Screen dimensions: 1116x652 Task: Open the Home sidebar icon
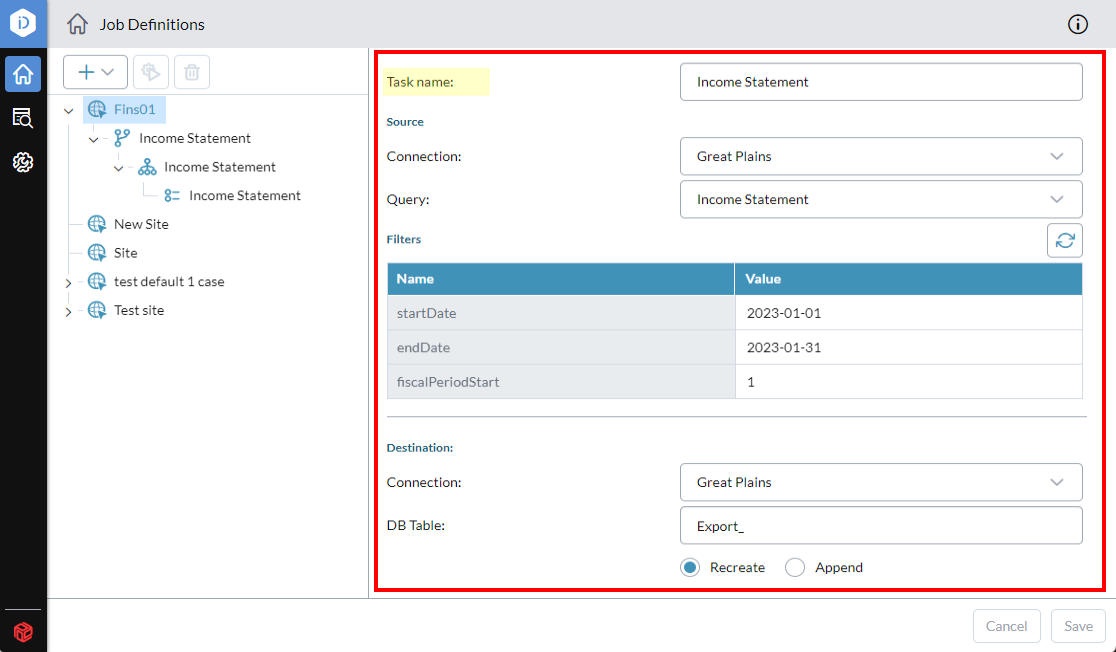[x=23, y=74]
